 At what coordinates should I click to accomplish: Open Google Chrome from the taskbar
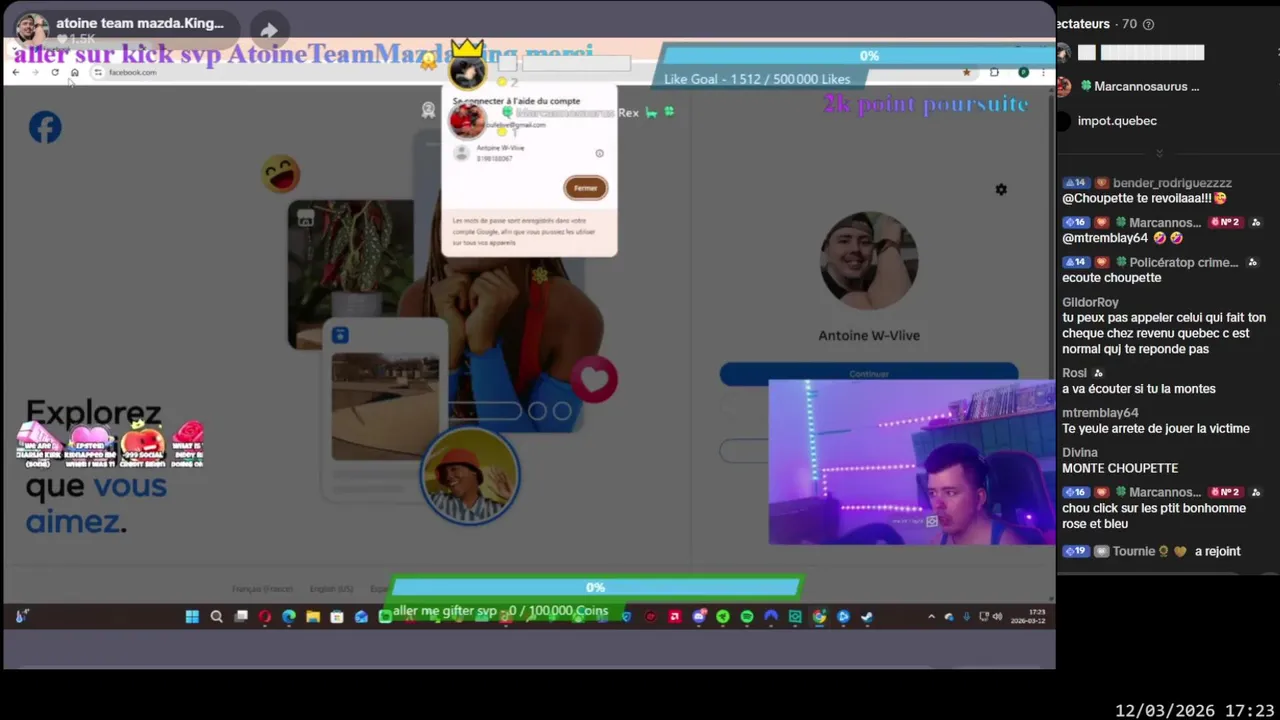[x=819, y=617]
